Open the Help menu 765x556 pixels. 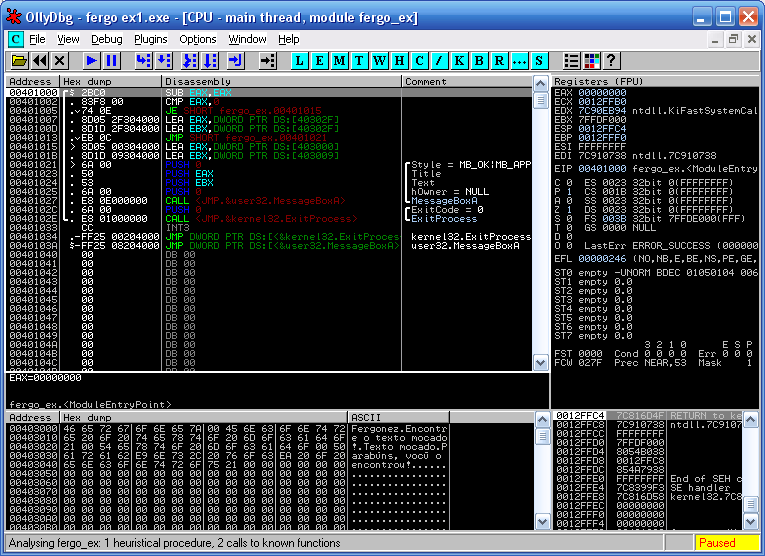tap(289, 39)
